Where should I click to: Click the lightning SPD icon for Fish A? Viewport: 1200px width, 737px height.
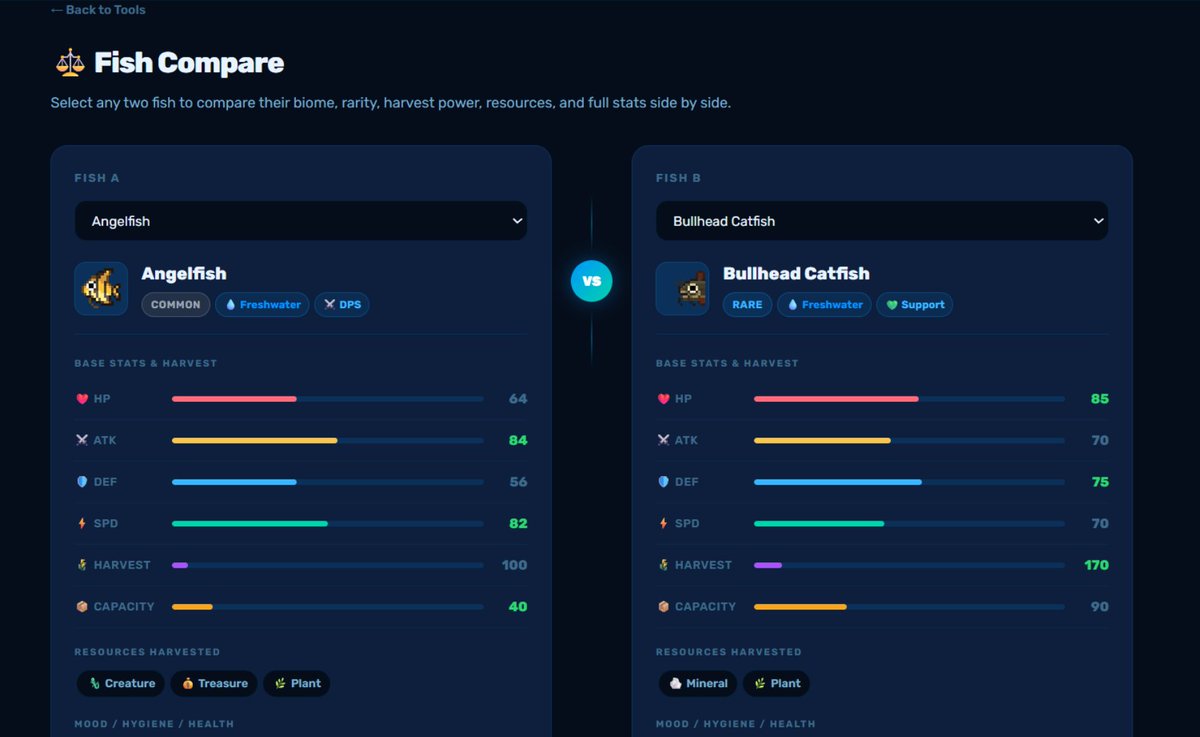[x=82, y=523]
